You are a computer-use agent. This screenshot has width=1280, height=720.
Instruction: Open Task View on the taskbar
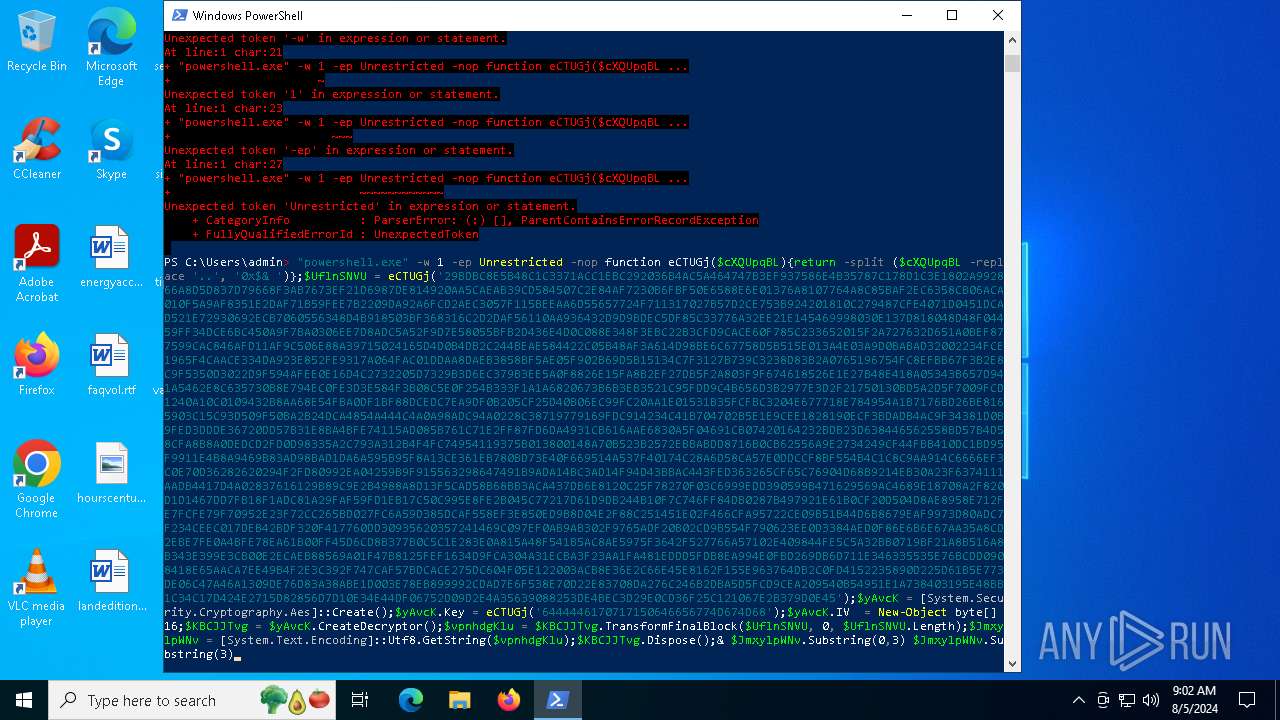pyautogui.click(x=361, y=700)
